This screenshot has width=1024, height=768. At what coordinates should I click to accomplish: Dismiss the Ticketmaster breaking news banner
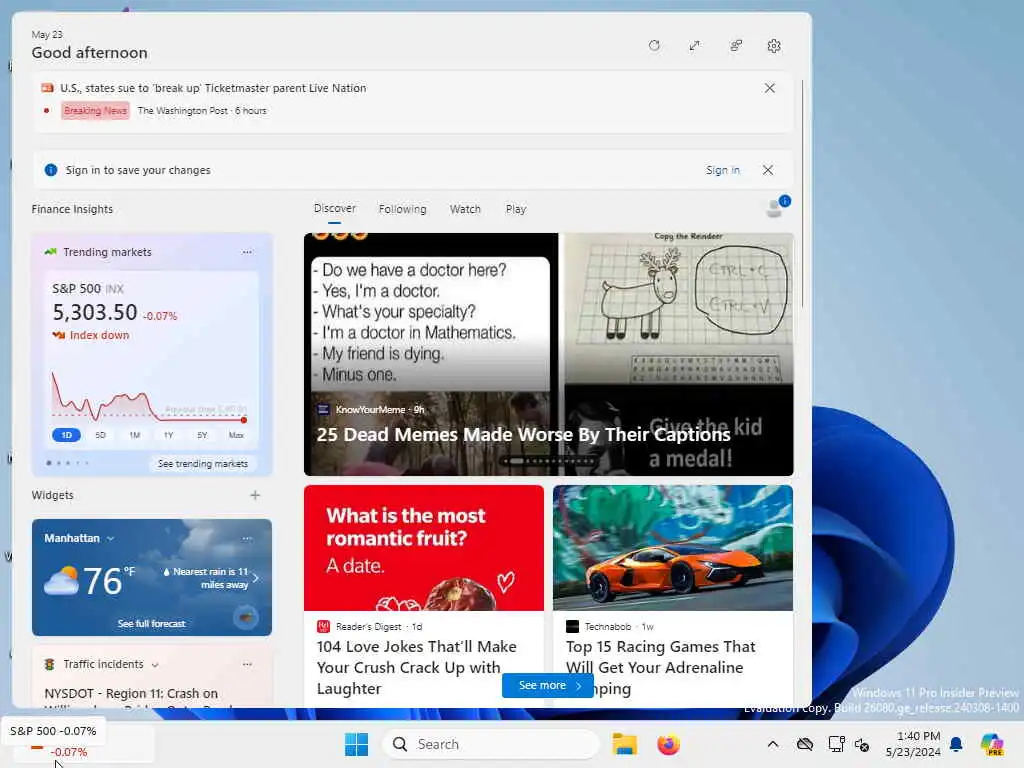[x=769, y=88]
